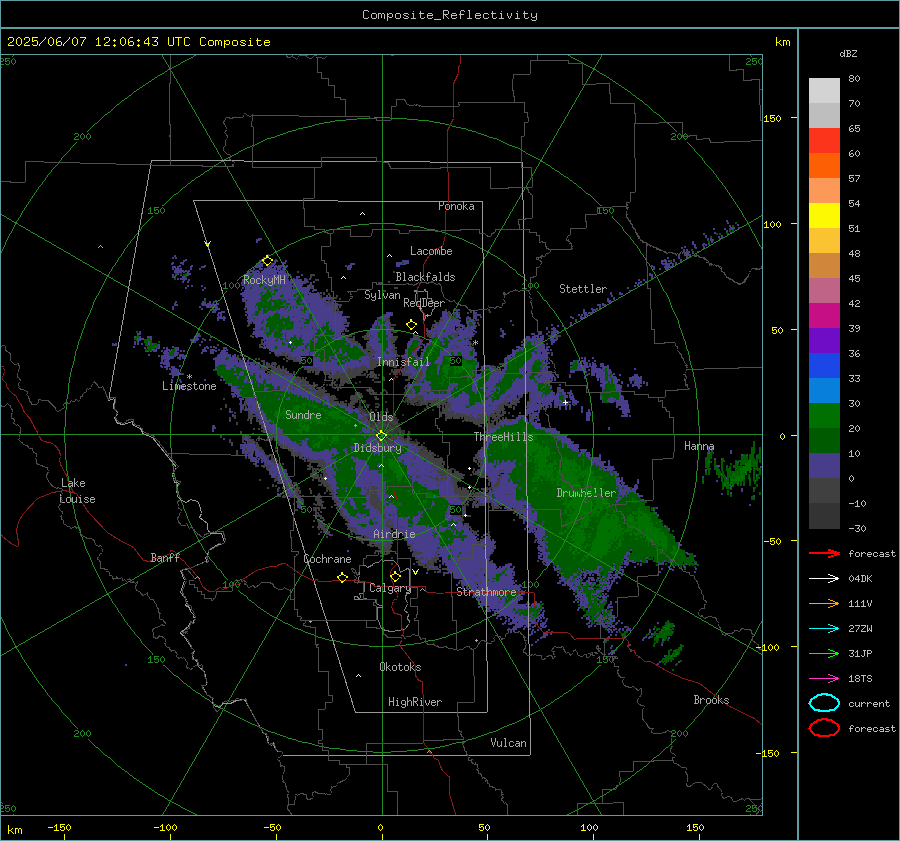Click the Blackfalds label
This screenshot has height=841, width=900.
click(x=425, y=277)
